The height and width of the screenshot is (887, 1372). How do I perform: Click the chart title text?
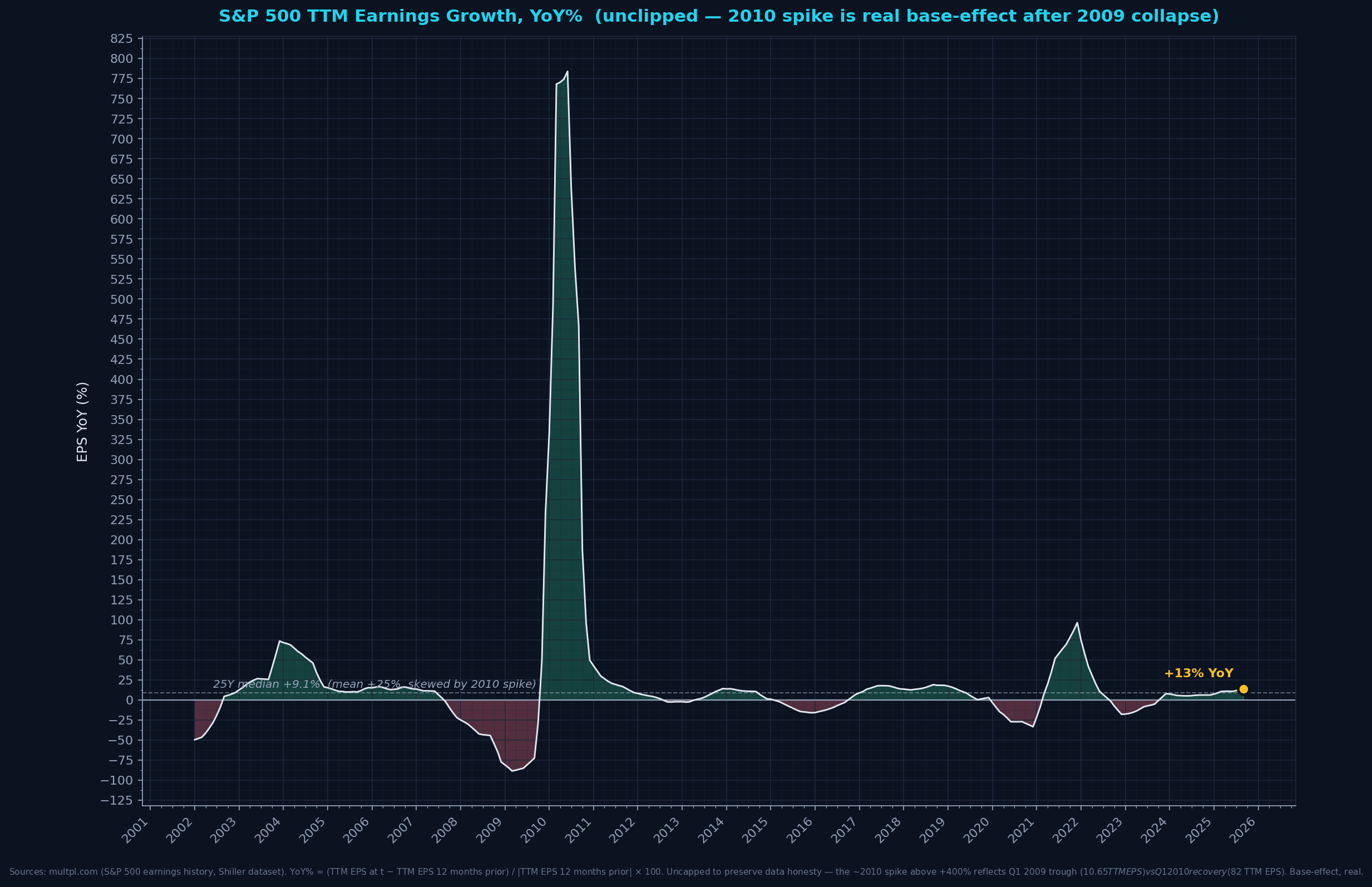click(x=718, y=16)
